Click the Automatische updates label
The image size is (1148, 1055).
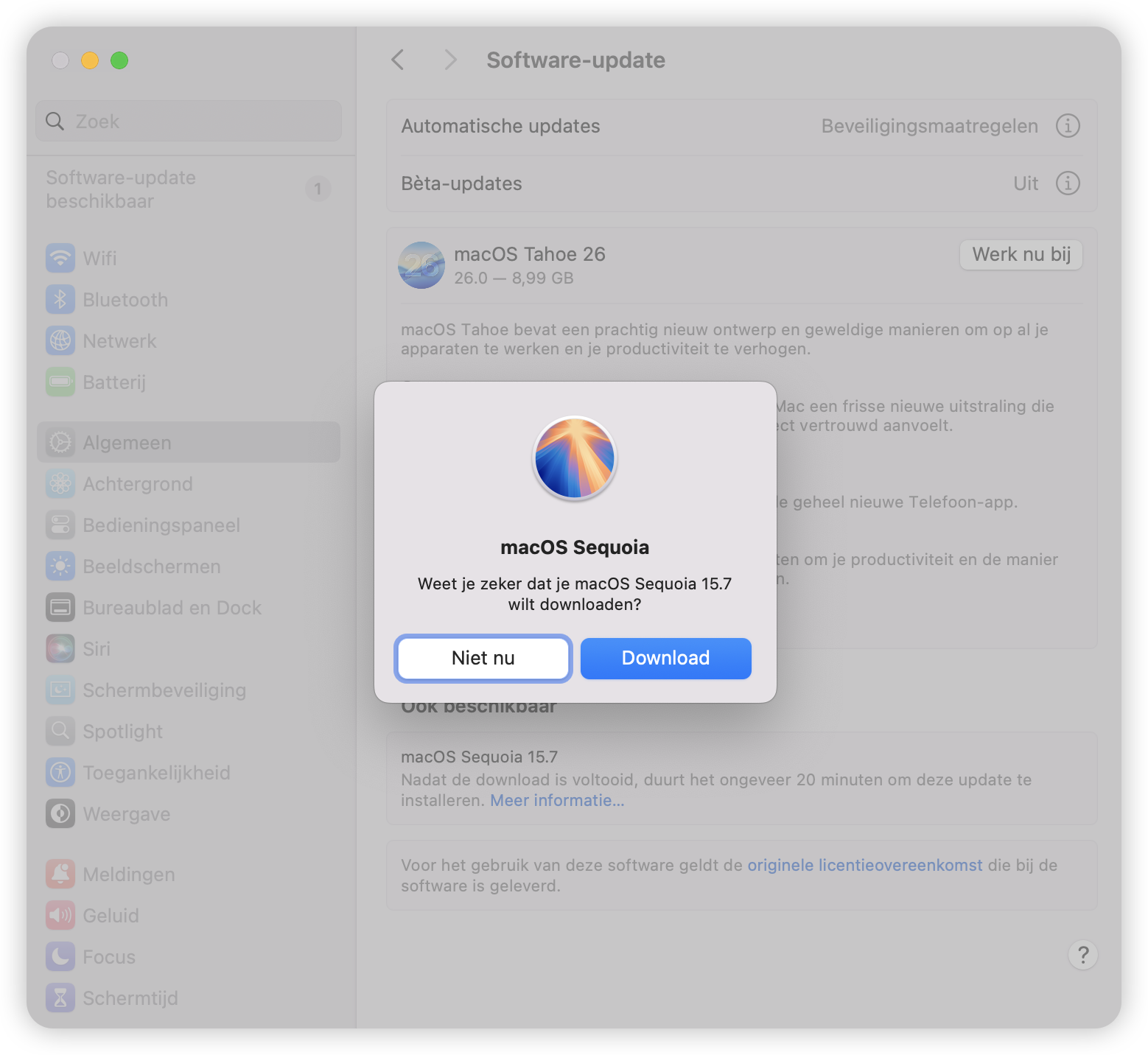coord(500,126)
